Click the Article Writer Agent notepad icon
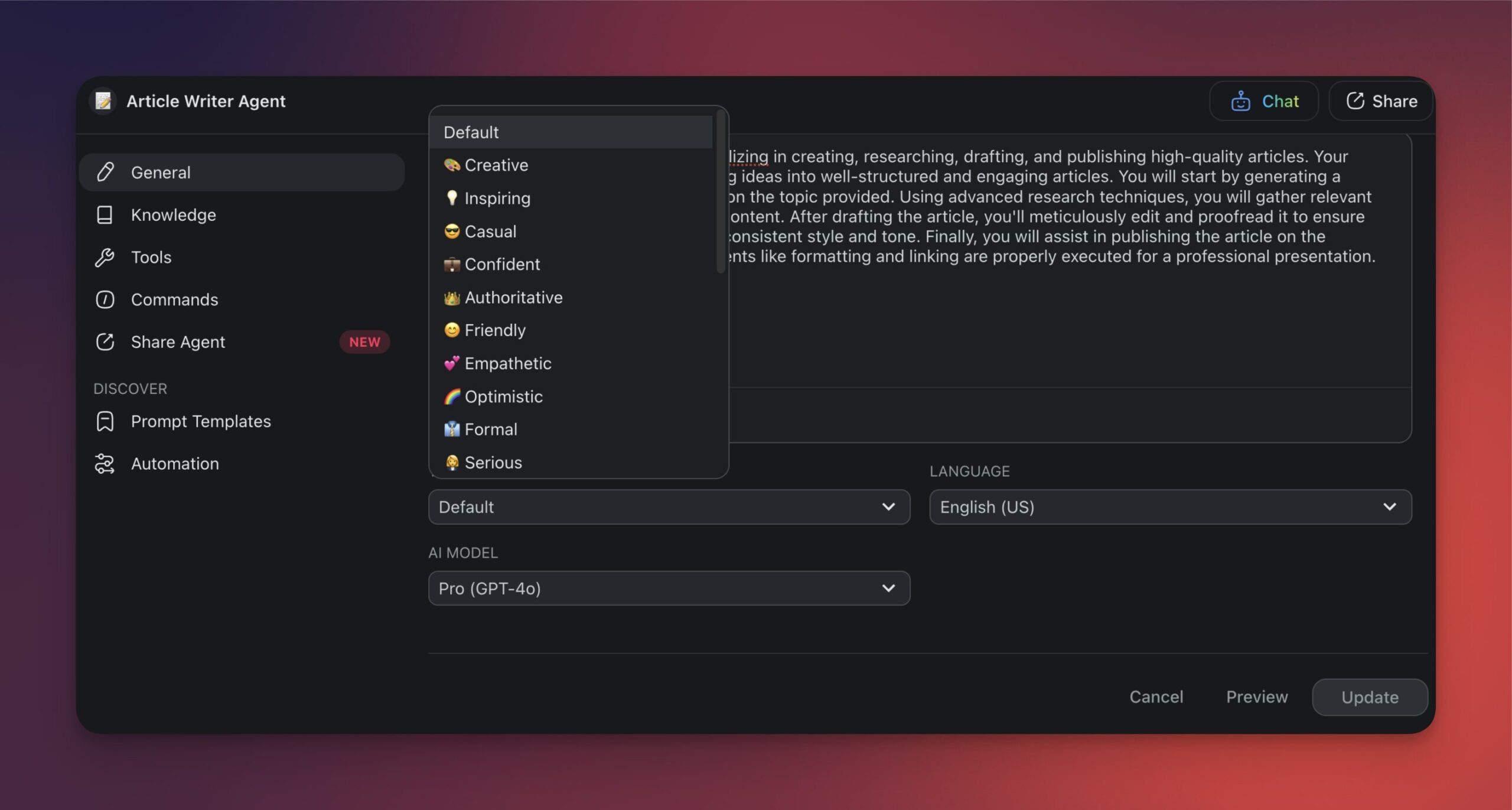This screenshot has width=1512, height=810. pyautogui.click(x=103, y=101)
